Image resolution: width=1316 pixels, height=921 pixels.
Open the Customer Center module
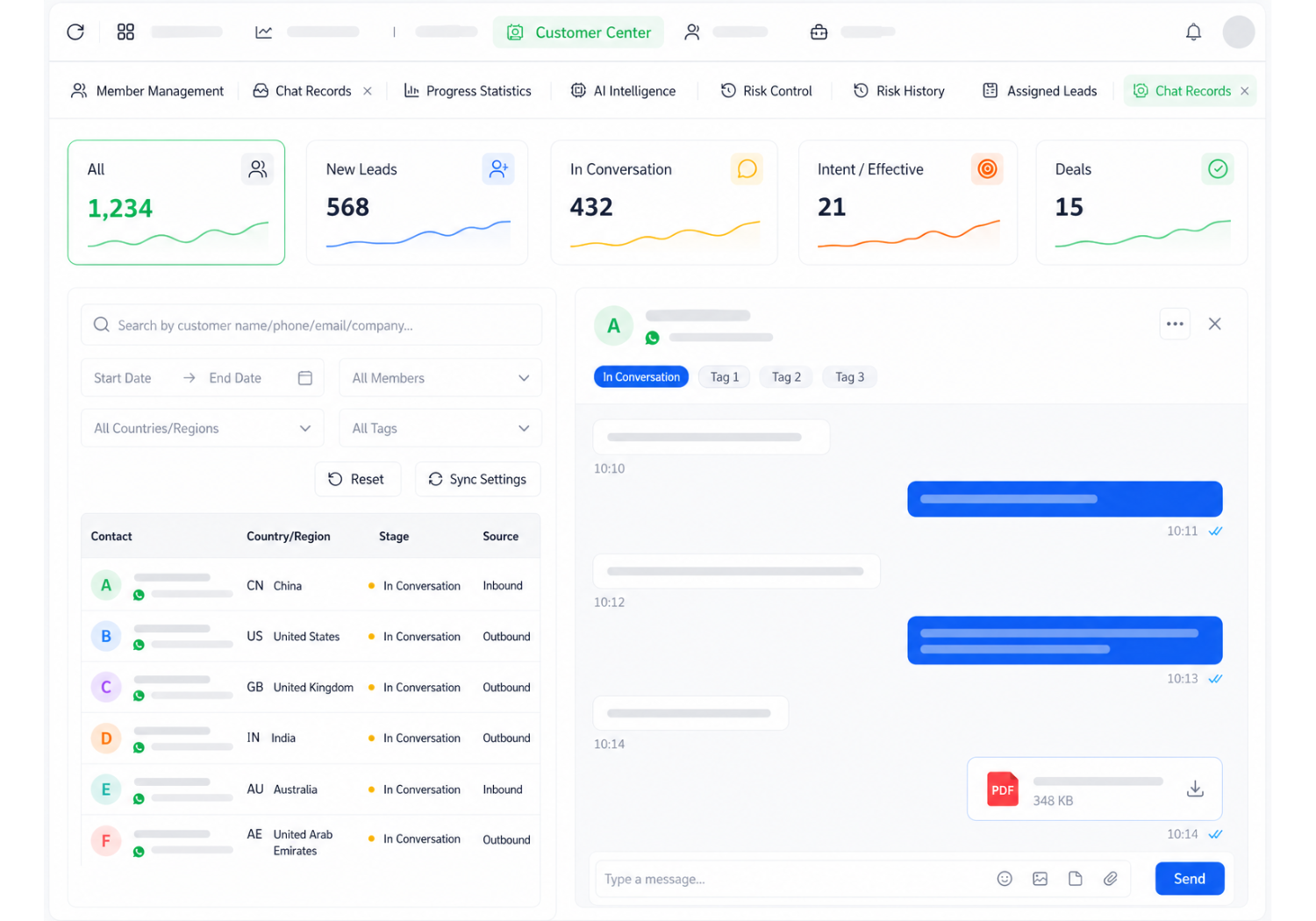click(578, 32)
